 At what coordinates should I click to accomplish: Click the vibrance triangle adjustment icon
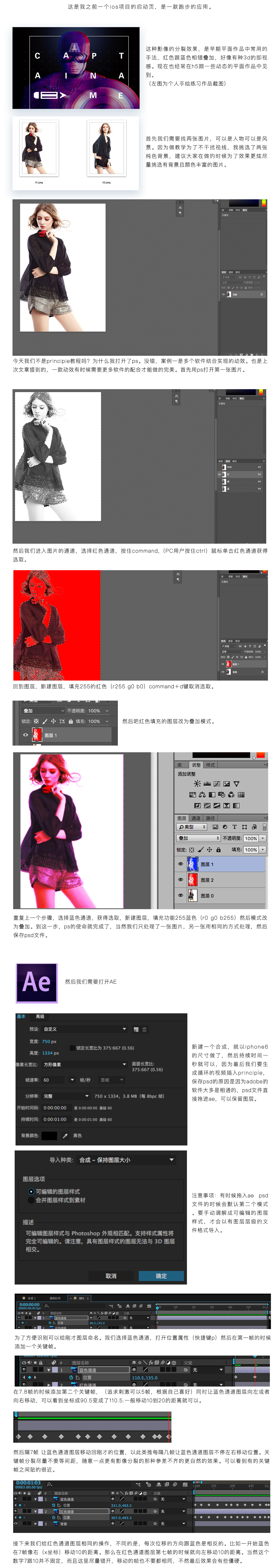tap(236, 783)
